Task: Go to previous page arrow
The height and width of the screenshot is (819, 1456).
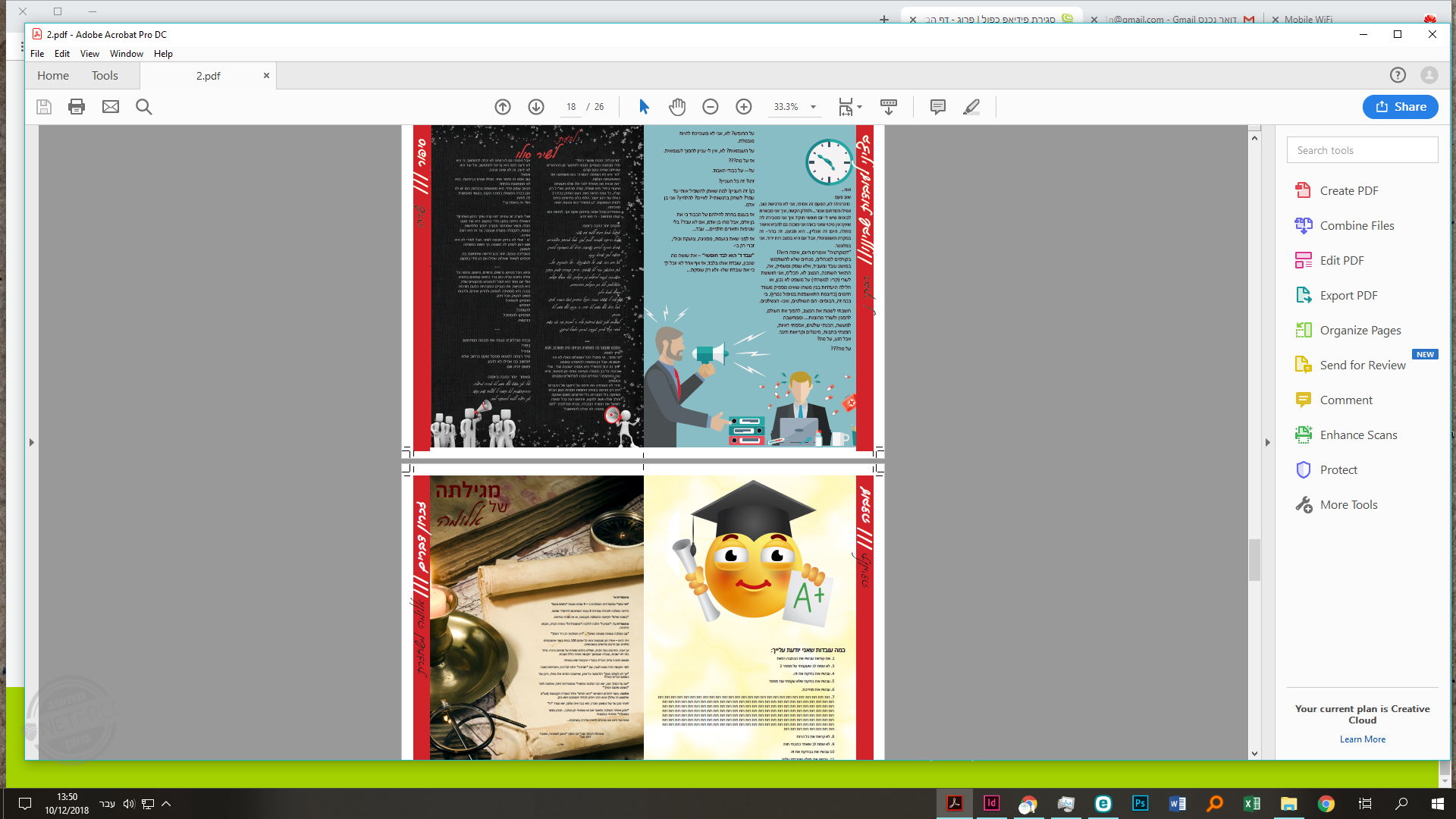Action: point(503,107)
